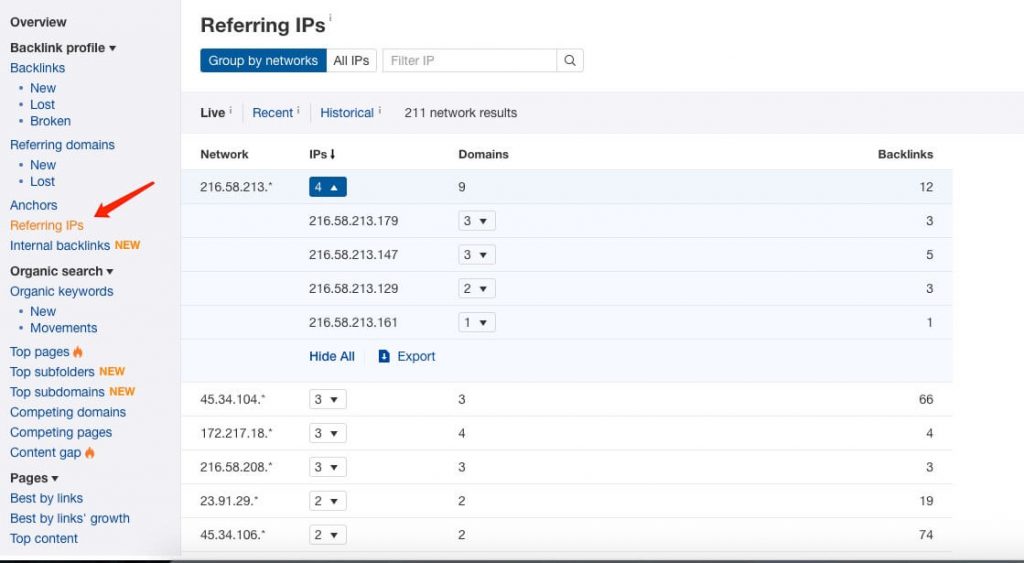Click the flame icon next to Content gap
Image resolution: width=1024 pixels, height=563 pixels.
click(89, 453)
